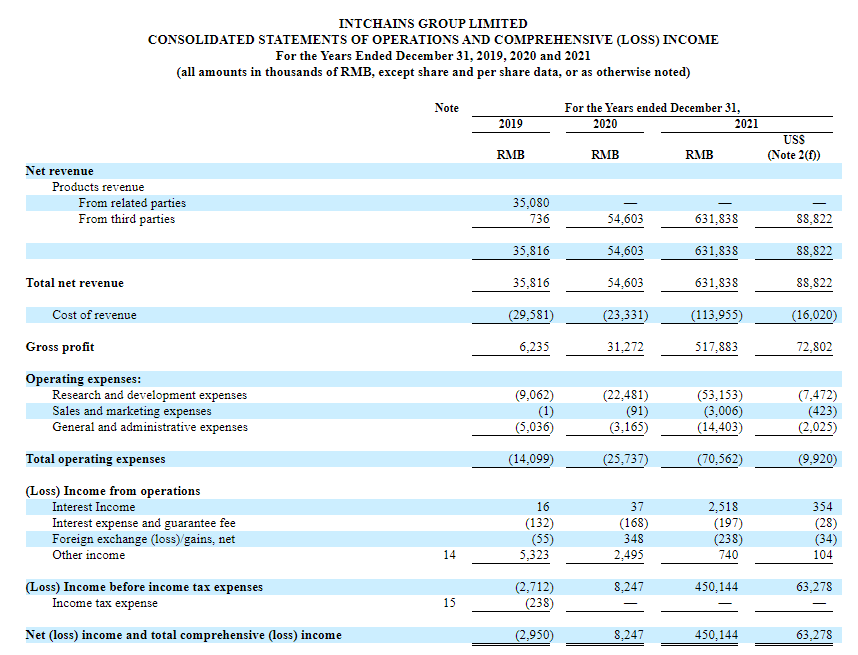
Task: Click Foreign exchange (loss)/gains, net label
Action: point(143,539)
